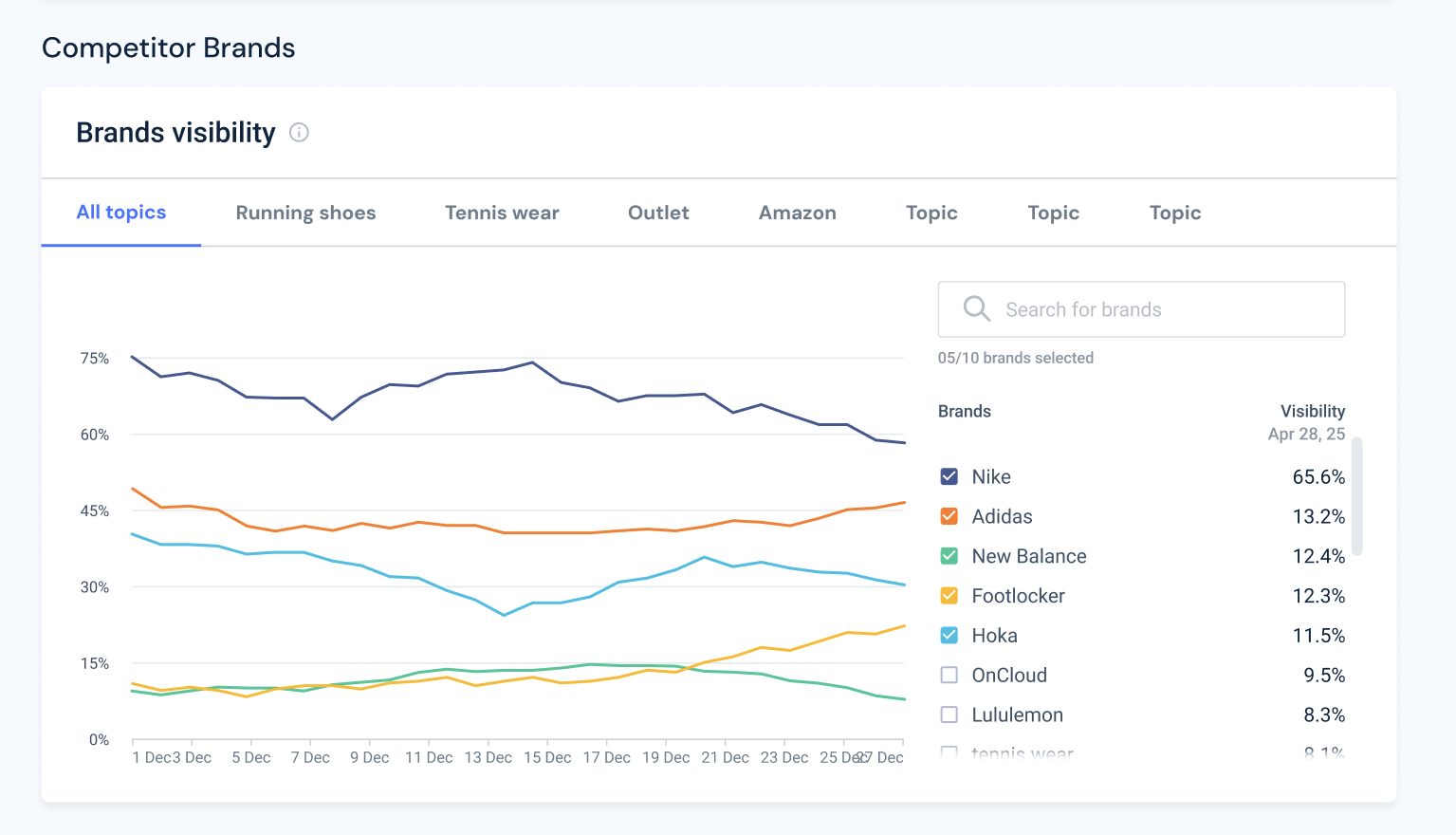The image size is (1456, 835).
Task: Check the tennis wear brand checkbox
Action: (949, 752)
